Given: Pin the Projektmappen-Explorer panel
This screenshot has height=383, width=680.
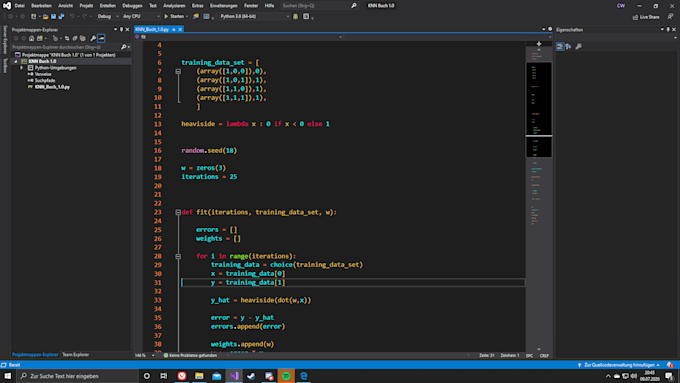Looking at the screenshot, I should [x=121, y=29].
